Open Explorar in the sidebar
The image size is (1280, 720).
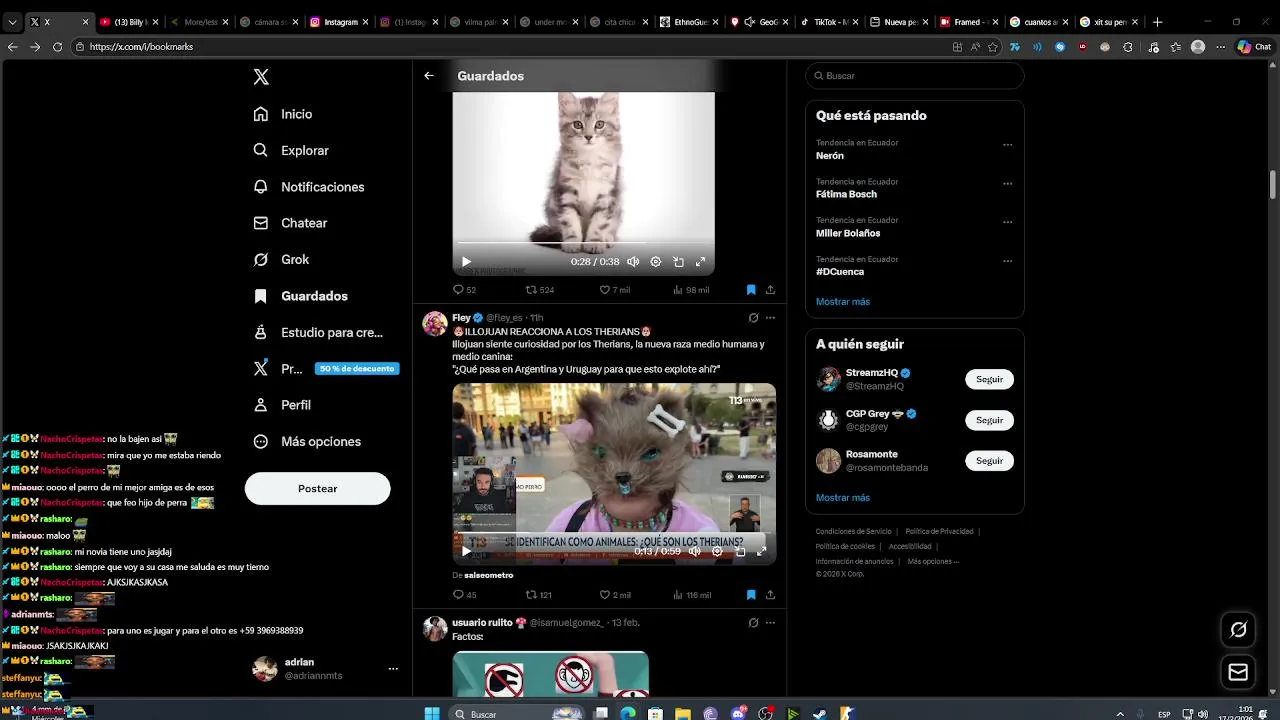(x=291, y=150)
